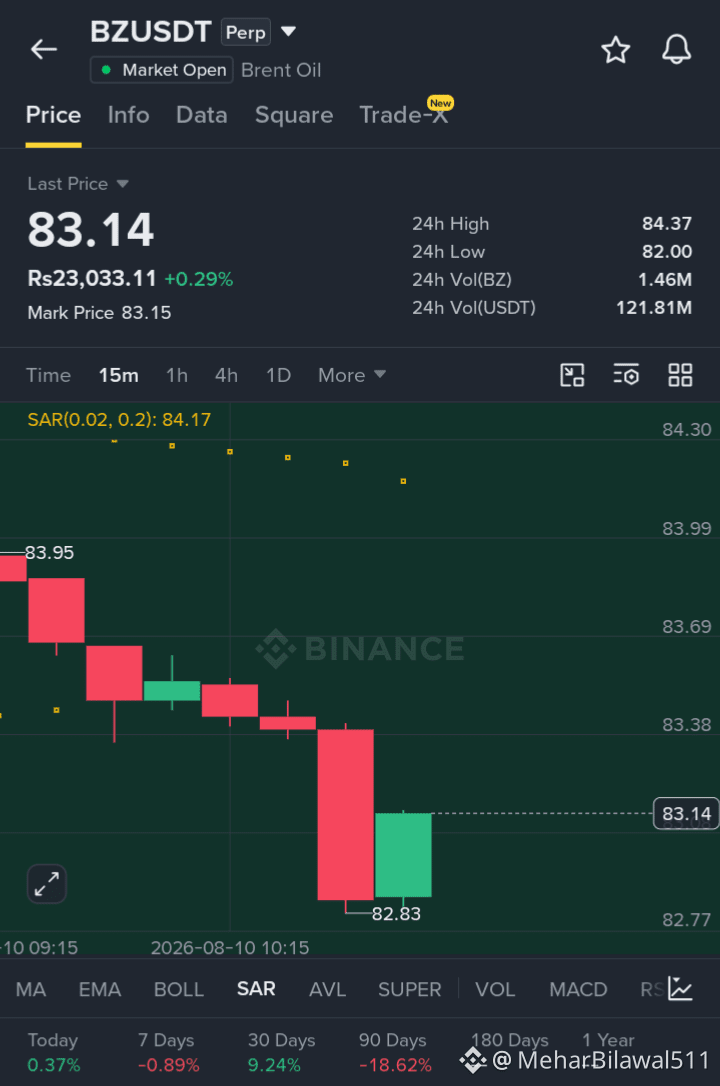The width and height of the screenshot is (720, 1086).
Task: Tap the 24h Vol(BZ) value 1.46M
Action: point(665,279)
